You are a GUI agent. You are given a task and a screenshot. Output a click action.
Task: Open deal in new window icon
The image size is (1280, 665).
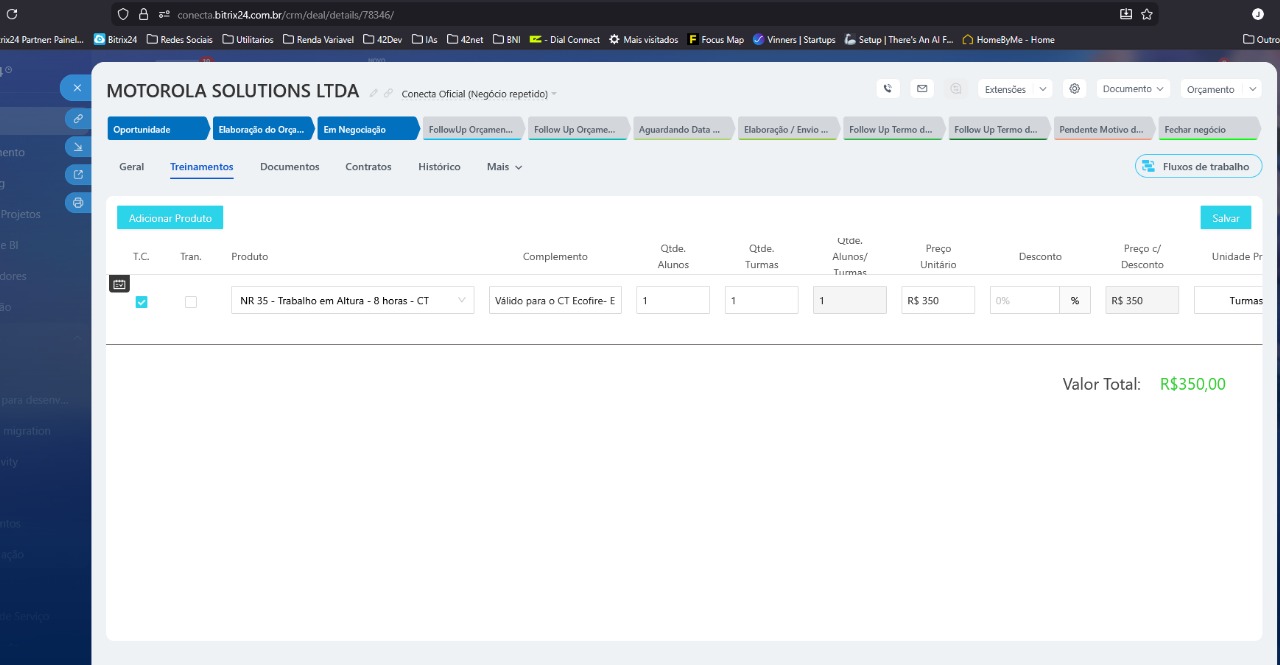pyautogui.click(x=78, y=175)
